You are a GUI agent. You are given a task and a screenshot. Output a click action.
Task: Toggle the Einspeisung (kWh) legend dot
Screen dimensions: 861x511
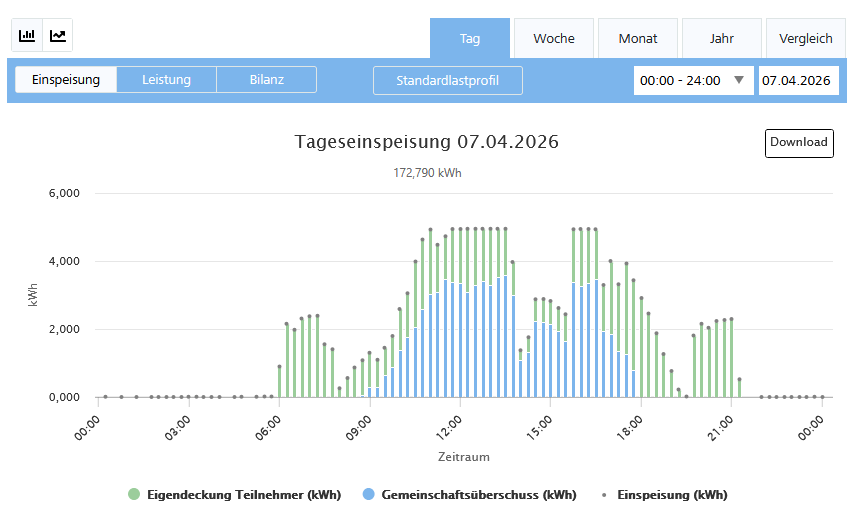tap(603, 494)
